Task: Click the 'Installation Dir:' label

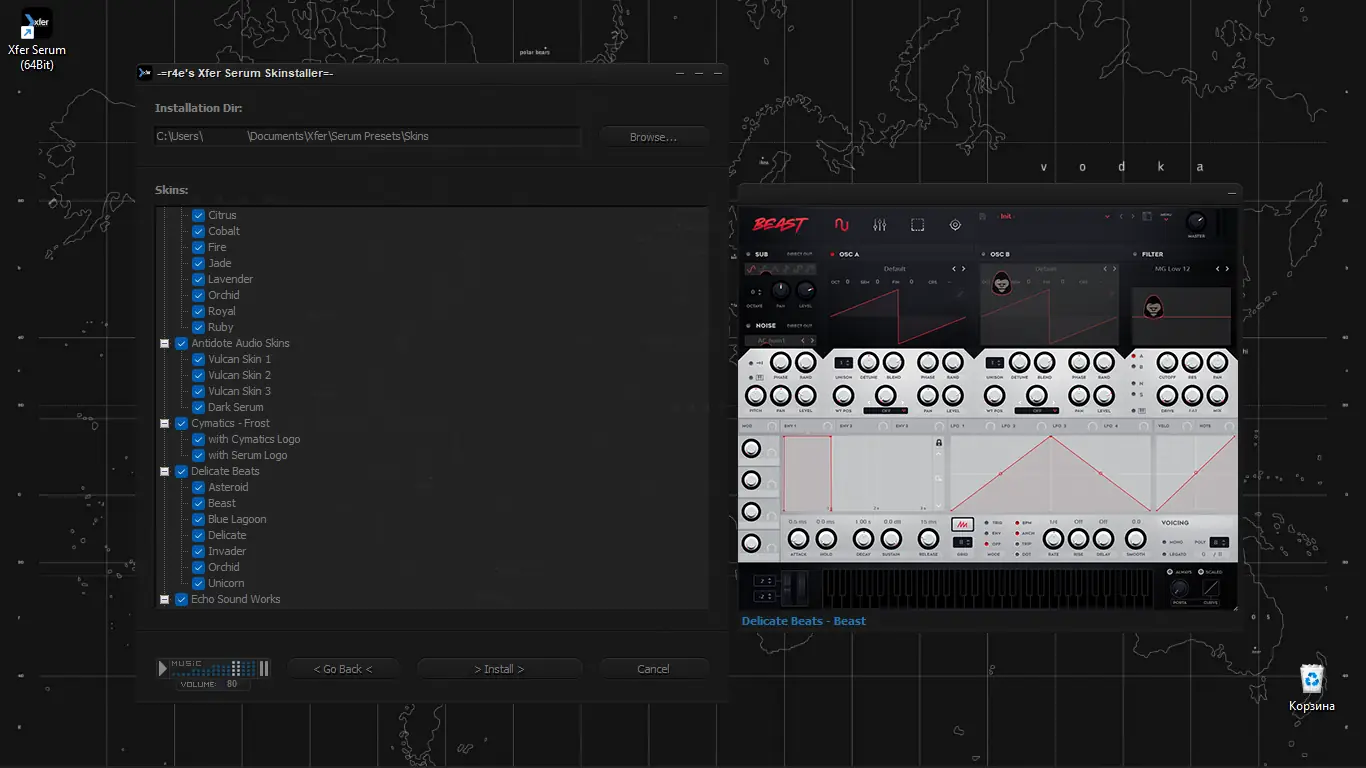Action: click(198, 108)
